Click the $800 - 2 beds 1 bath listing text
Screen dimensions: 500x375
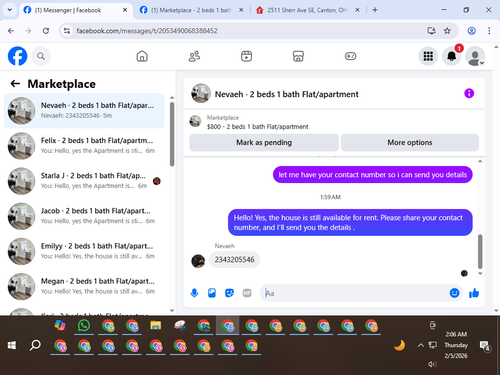coord(257,127)
